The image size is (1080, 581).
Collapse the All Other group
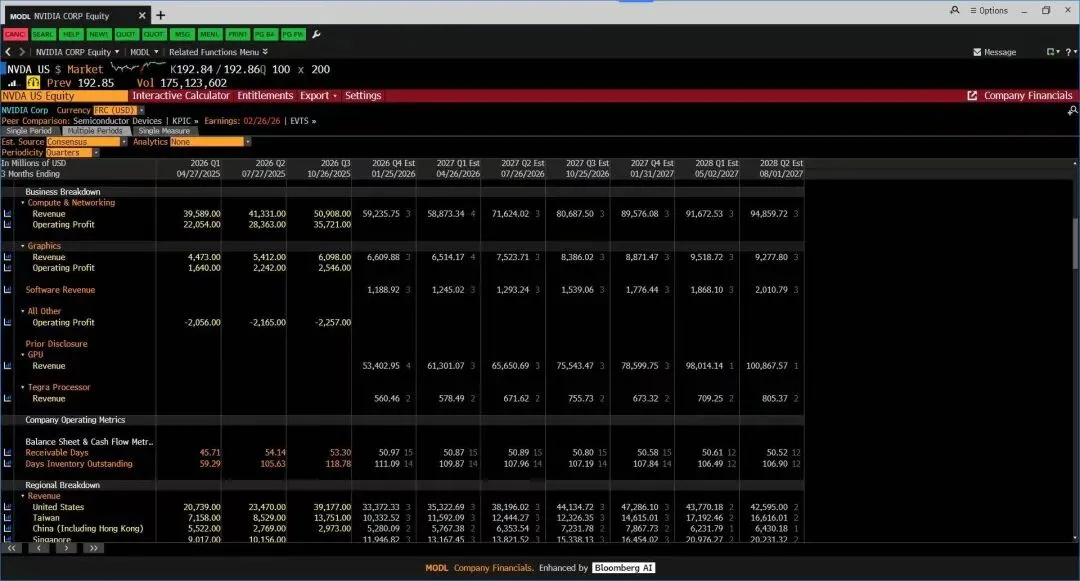23,311
